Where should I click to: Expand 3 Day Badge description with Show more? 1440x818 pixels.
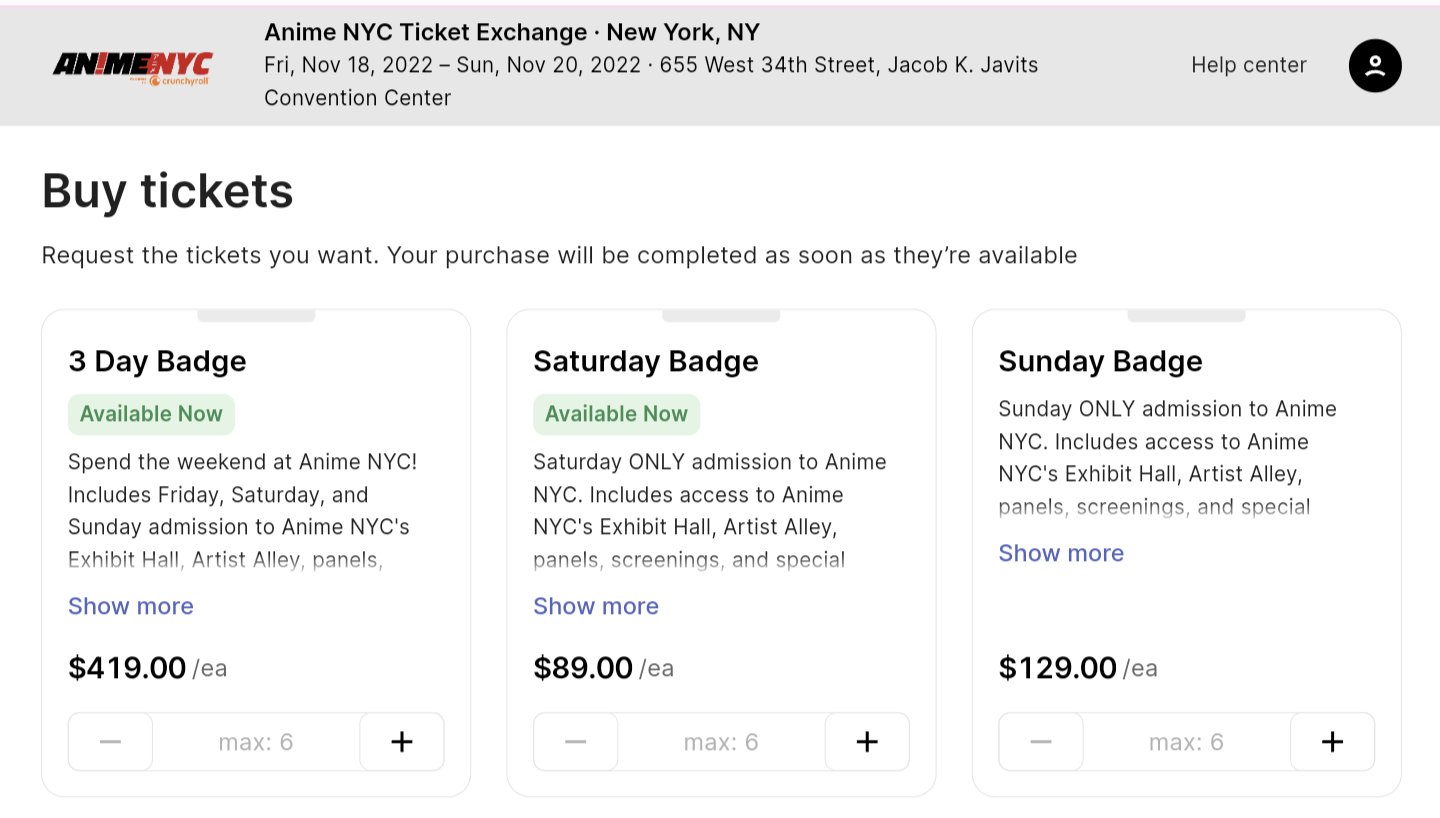(131, 606)
